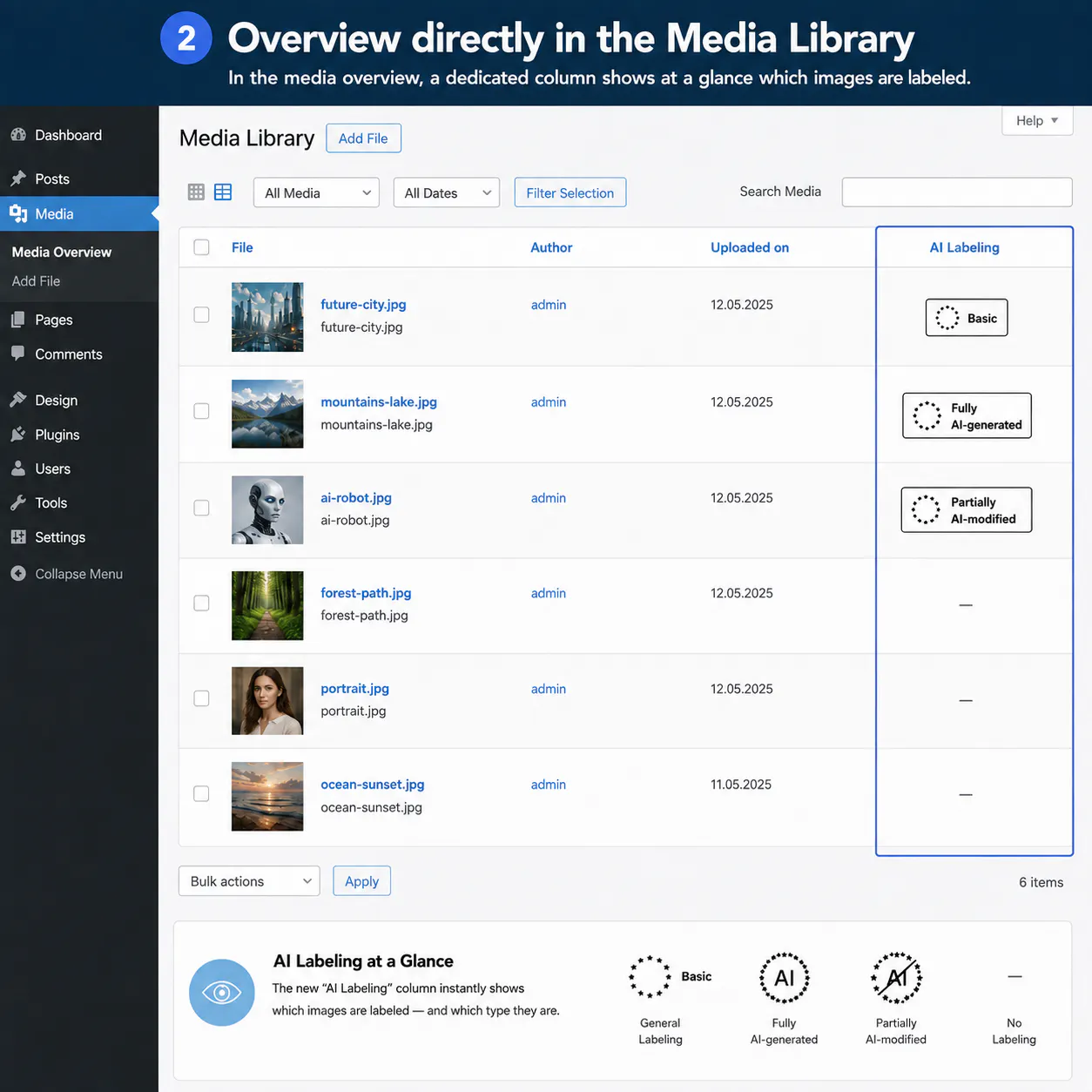1092x1092 pixels.
Task: Open Settings in the sidebar menu
Action: pyautogui.click(x=60, y=537)
